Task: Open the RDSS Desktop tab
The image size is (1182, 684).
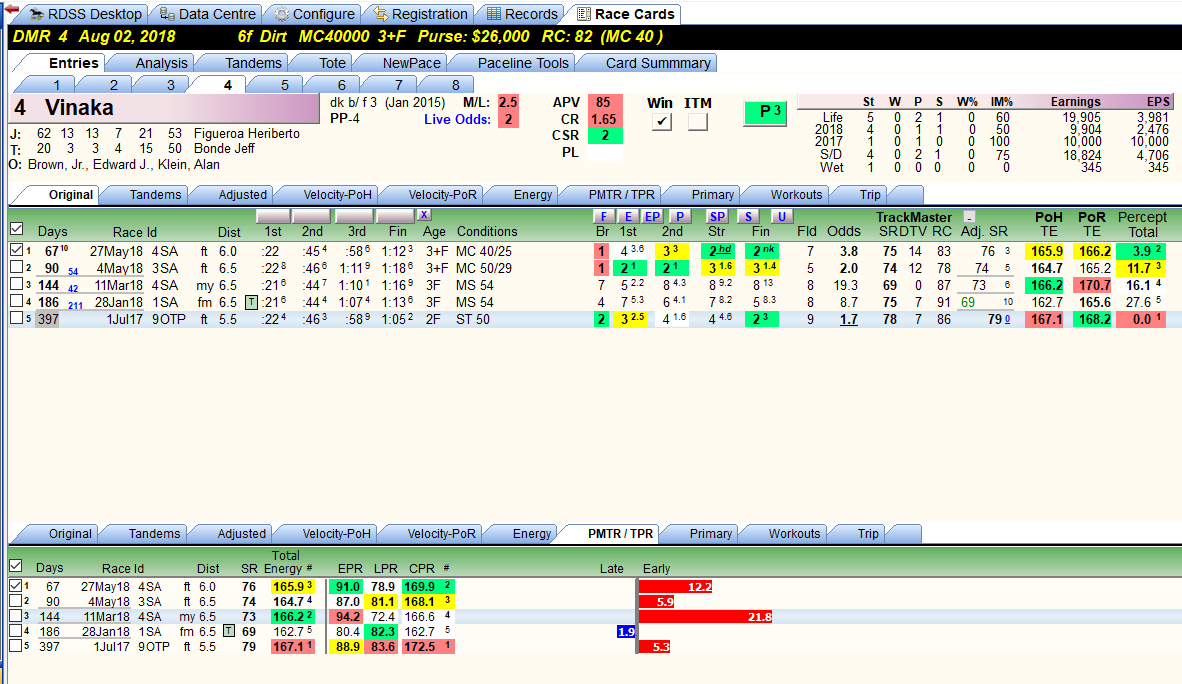Action: [x=85, y=14]
